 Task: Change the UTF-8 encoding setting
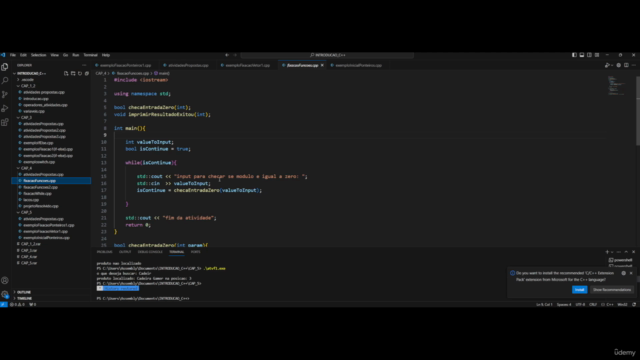(580, 304)
